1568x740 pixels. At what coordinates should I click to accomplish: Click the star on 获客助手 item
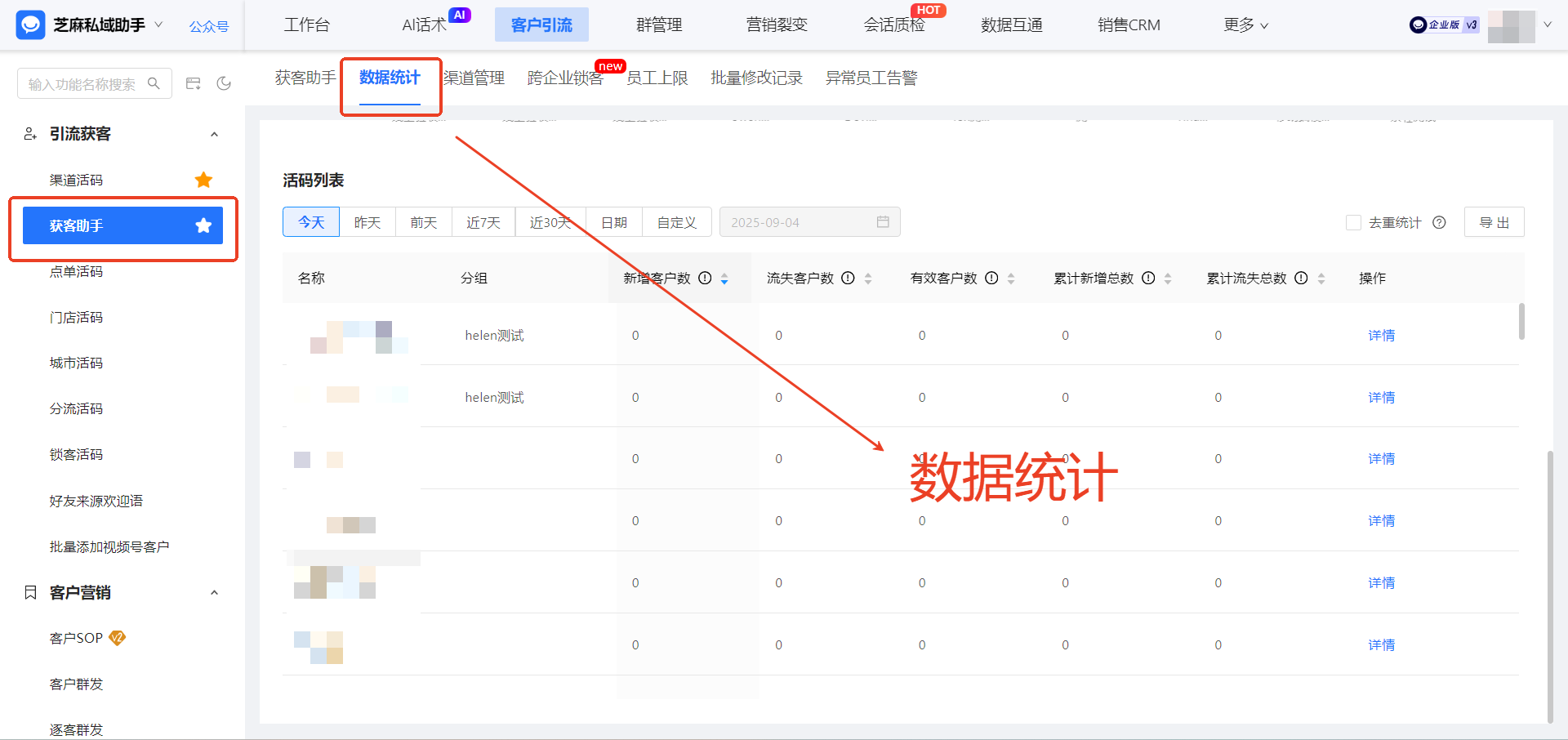[x=203, y=225]
